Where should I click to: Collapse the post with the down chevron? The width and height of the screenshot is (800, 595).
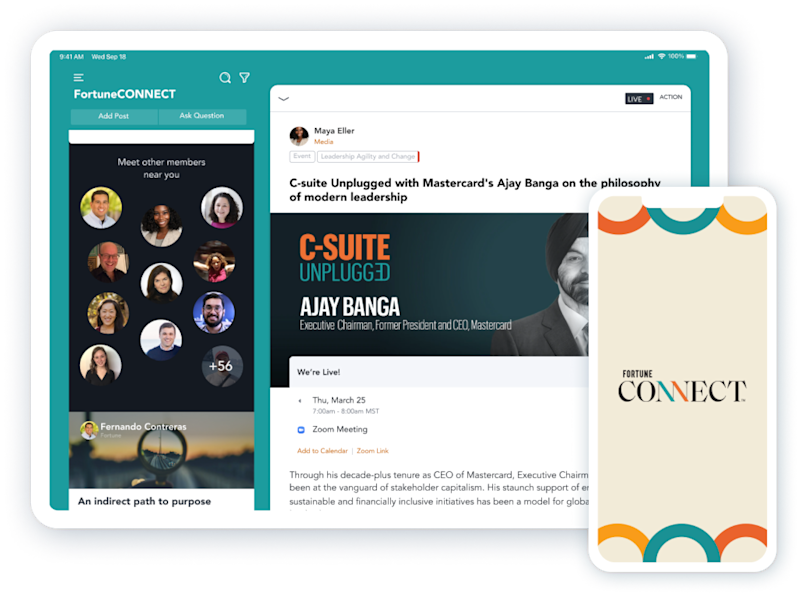[284, 99]
